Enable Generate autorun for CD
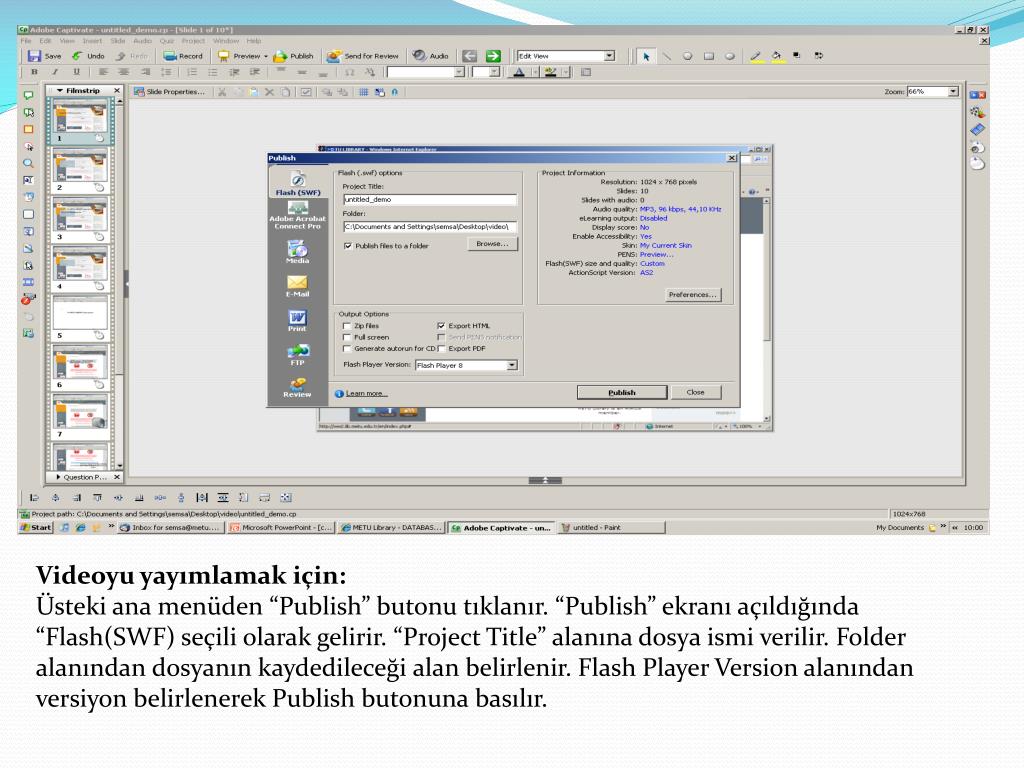The width and height of the screenshot is (1024, 768). coord(347,349)
